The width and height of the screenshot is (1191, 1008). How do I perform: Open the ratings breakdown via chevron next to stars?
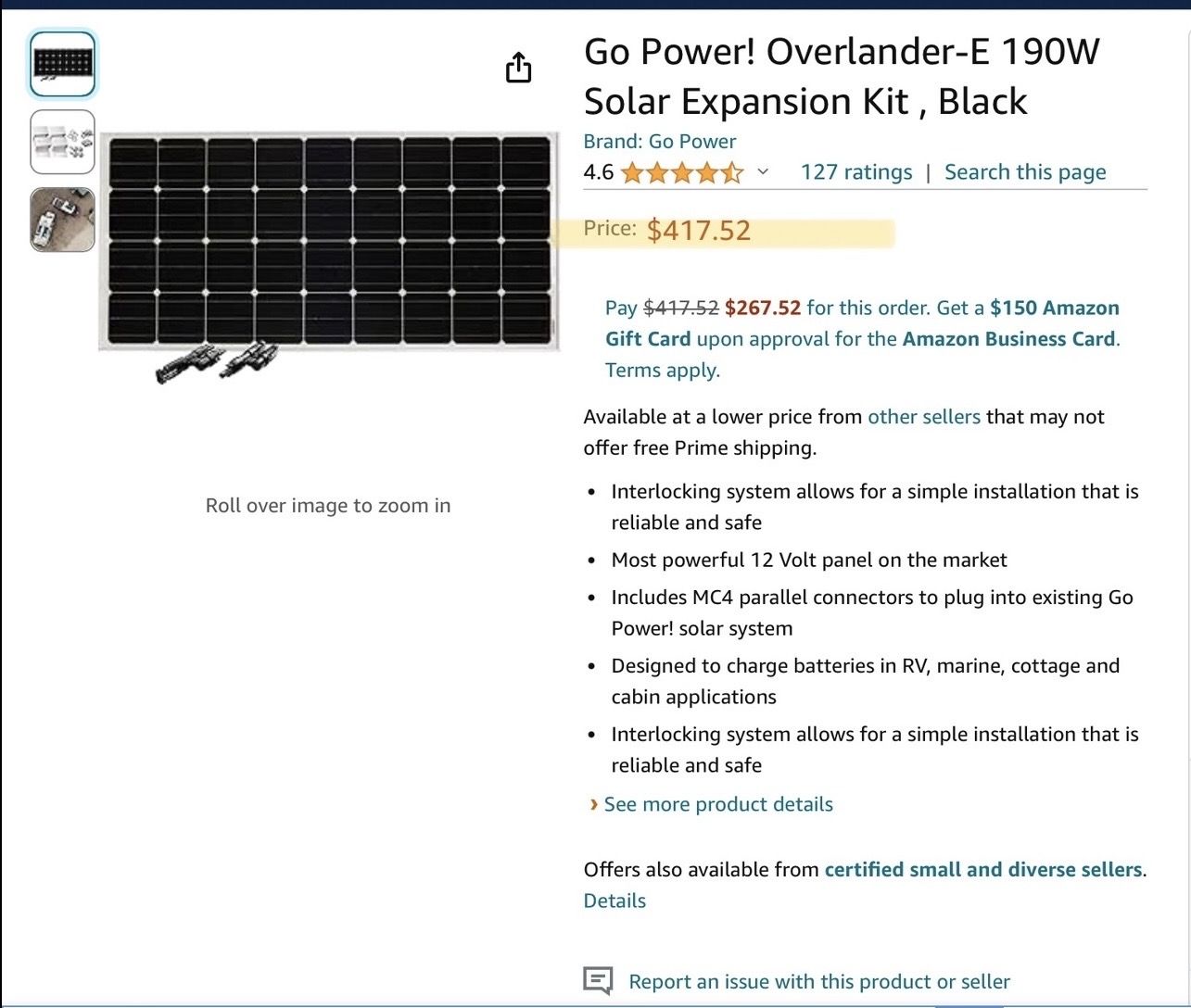pyautogui.click(x=762, y=172)
